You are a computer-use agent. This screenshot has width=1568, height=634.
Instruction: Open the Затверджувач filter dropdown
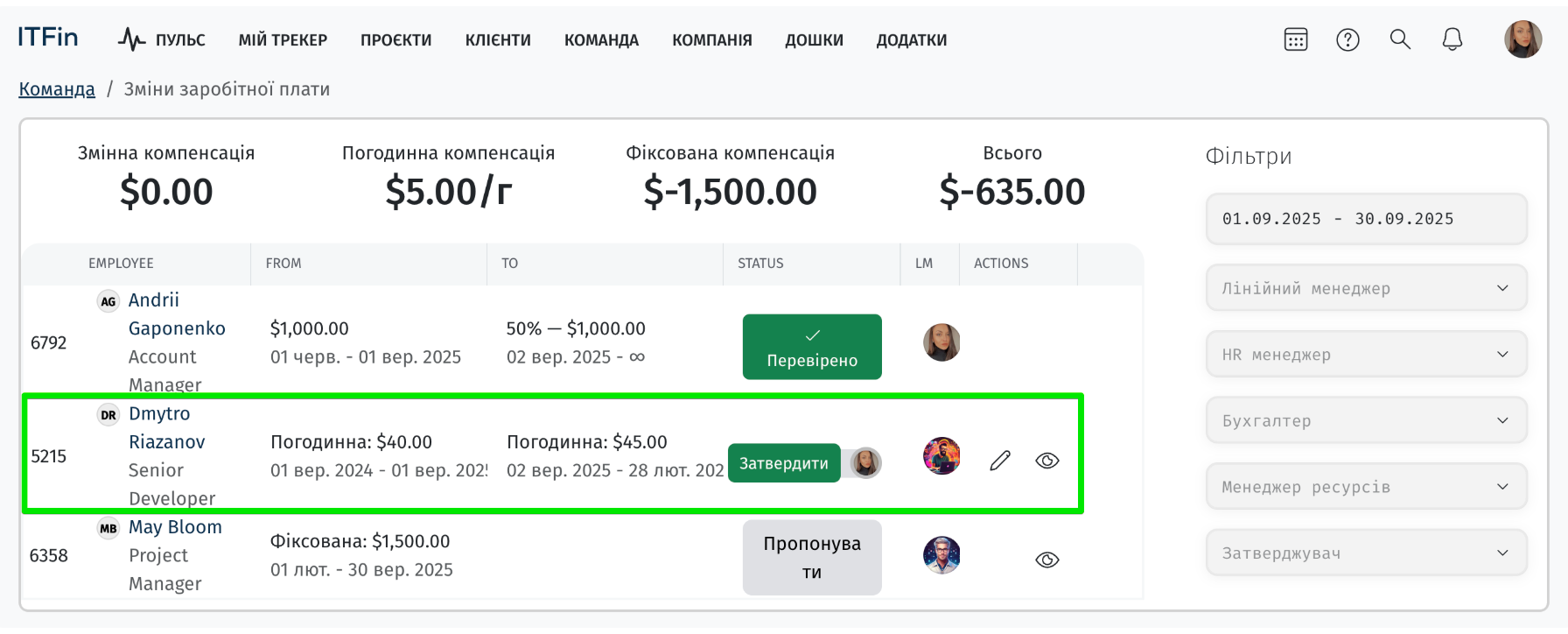click(x=1367, y=553)
